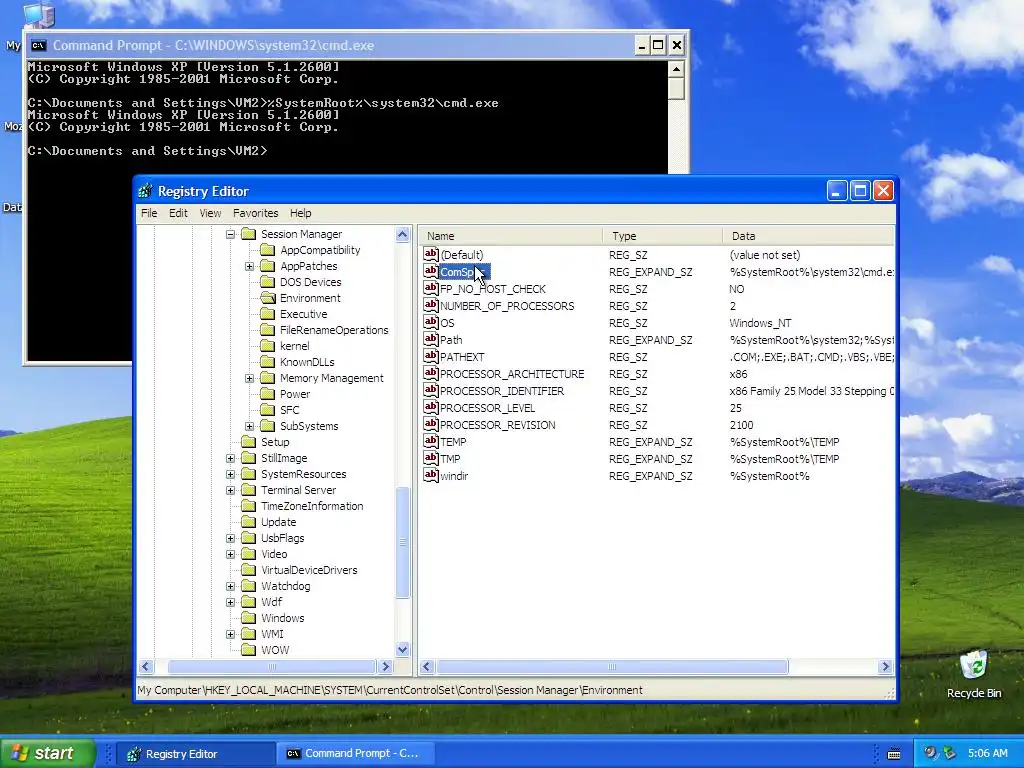Open the Favorites menu
Image resolution: width=1024 pixels, height=768 pixels.
(255, 213)
